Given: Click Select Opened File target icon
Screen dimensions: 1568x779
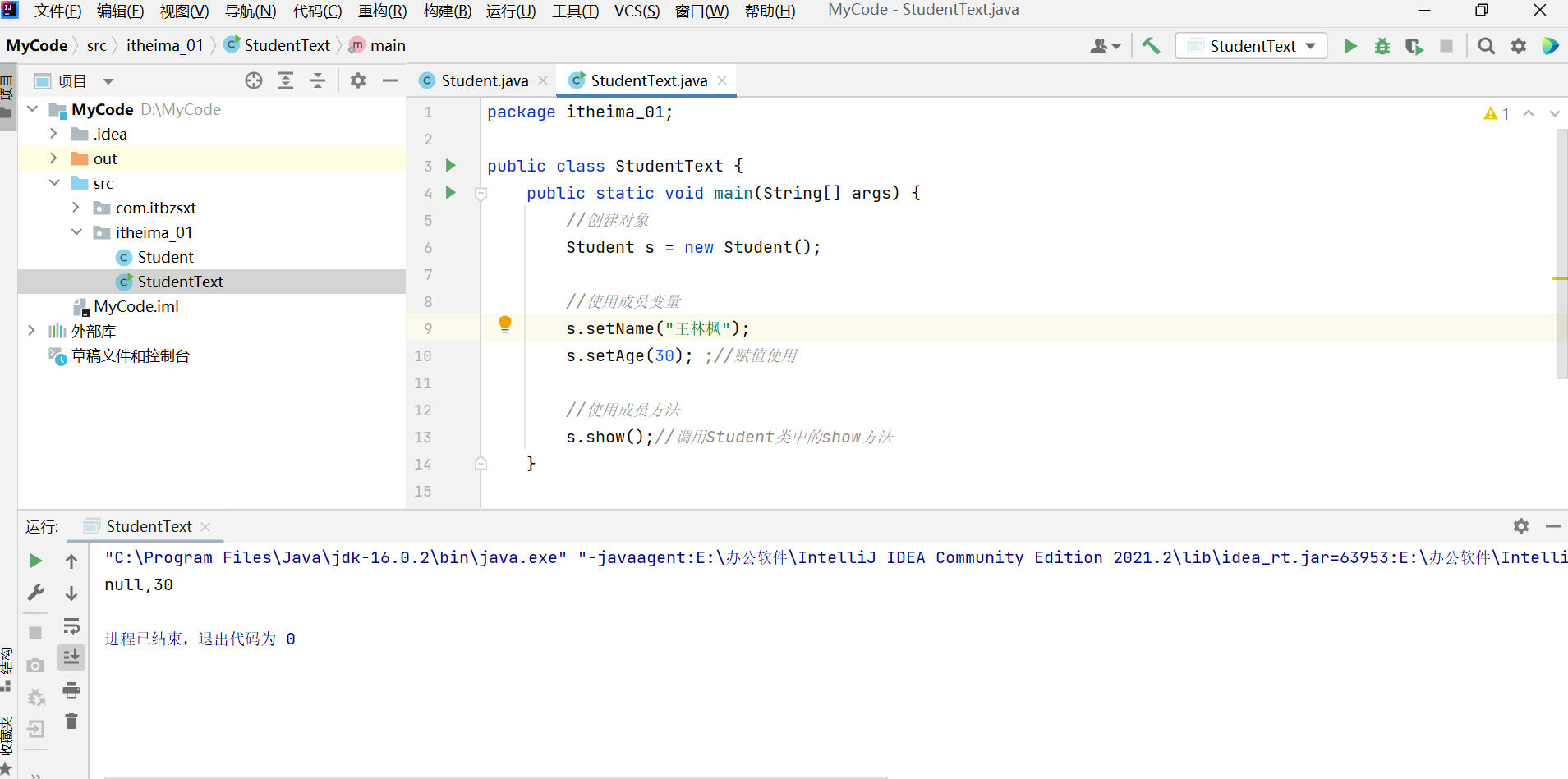Looking at the screenshot, I should tap(254, 80).
